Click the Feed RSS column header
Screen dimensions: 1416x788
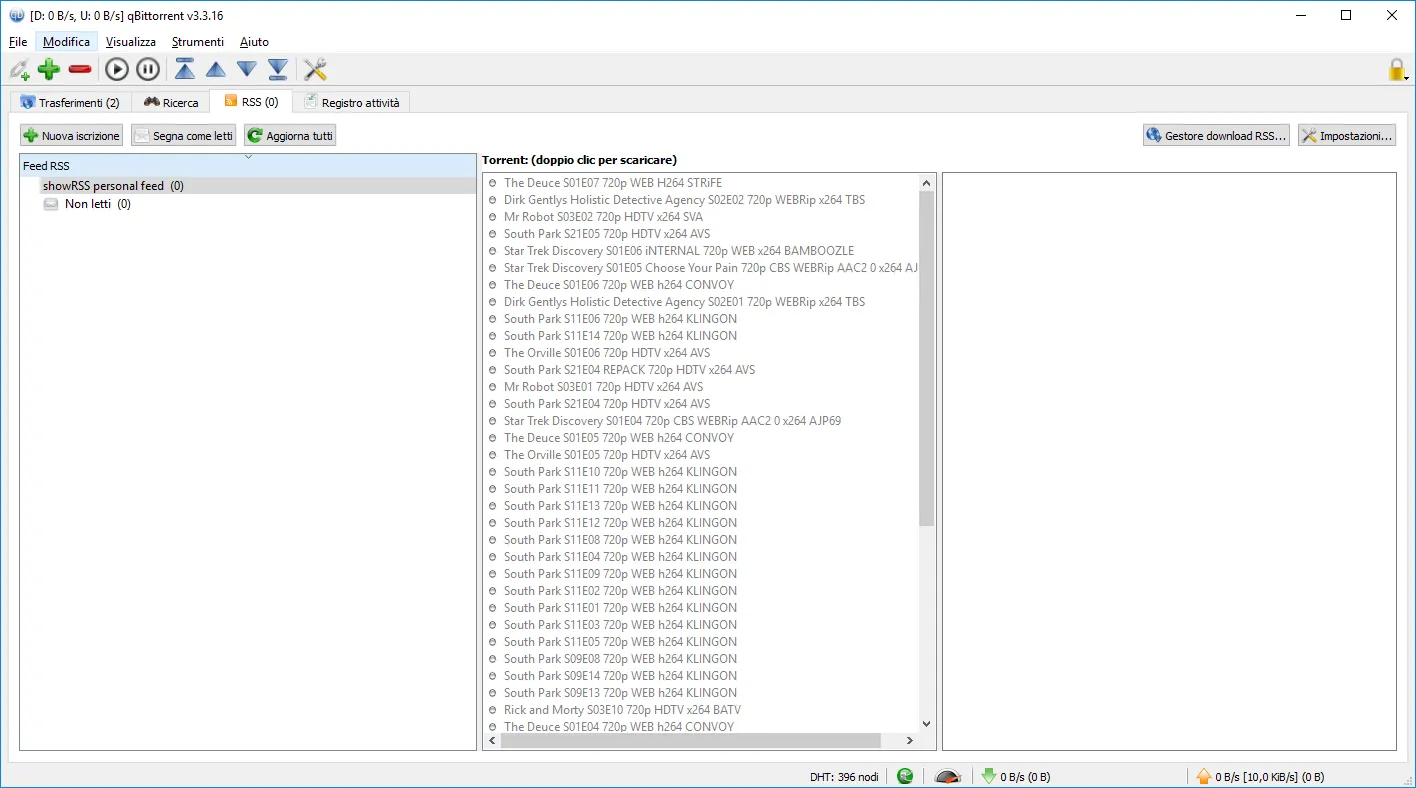coord(248,166)
